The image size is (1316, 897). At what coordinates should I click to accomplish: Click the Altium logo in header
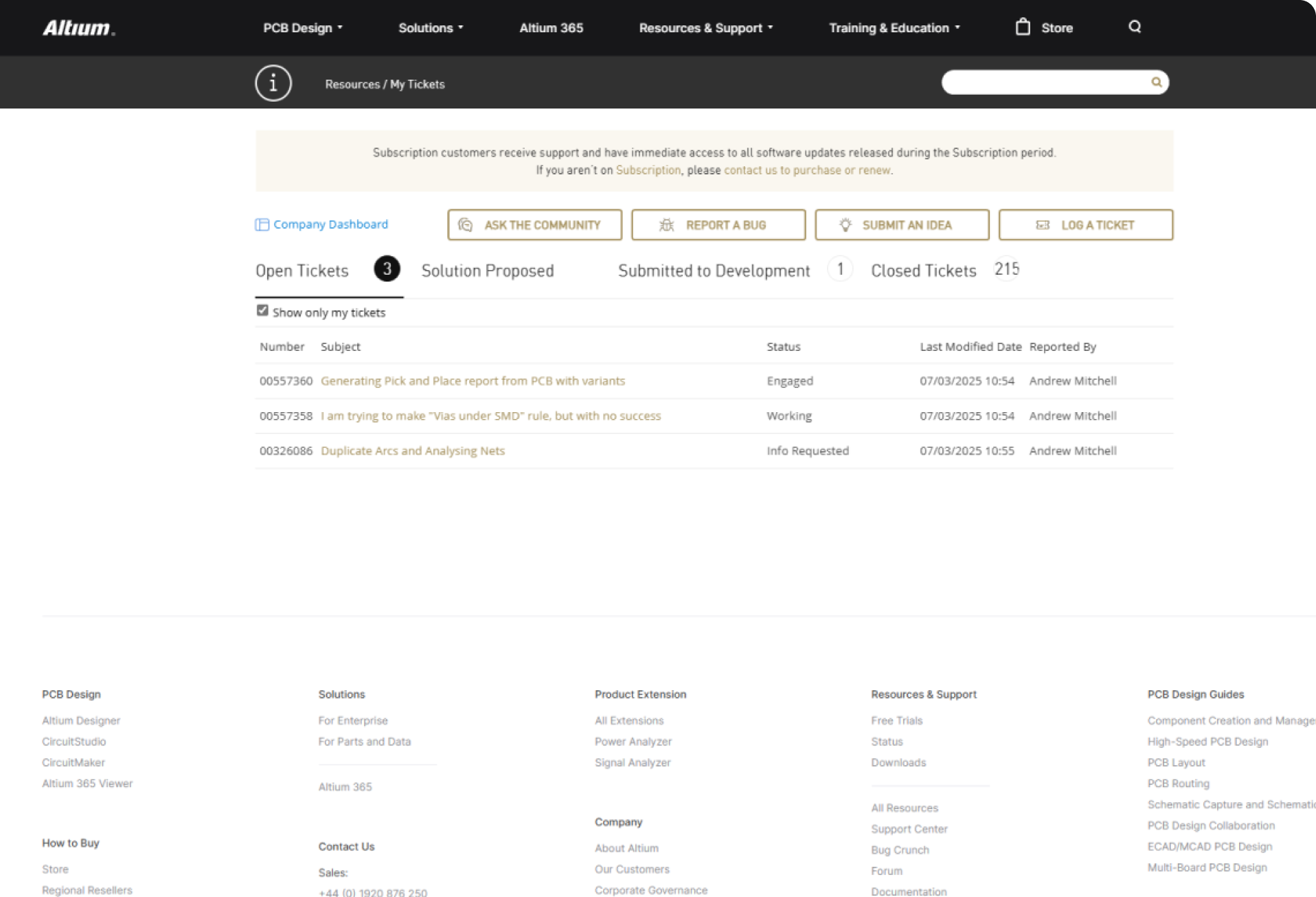click(78, 28)
